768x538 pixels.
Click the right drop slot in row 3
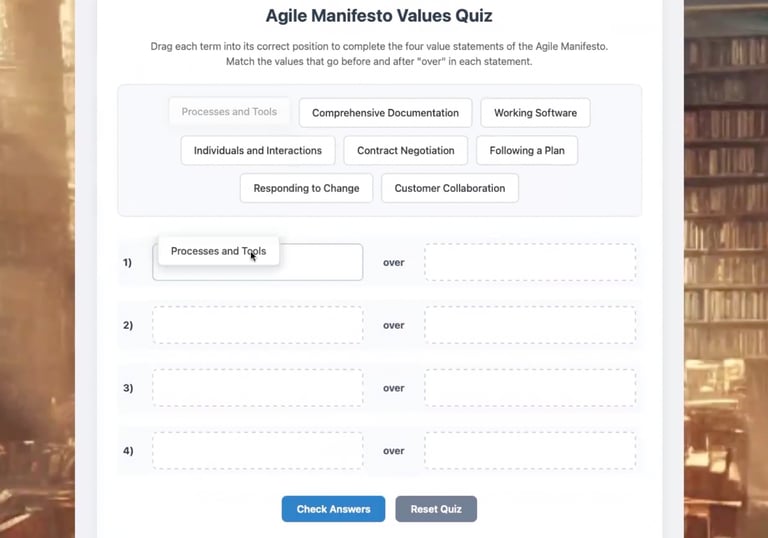(530, 388)
